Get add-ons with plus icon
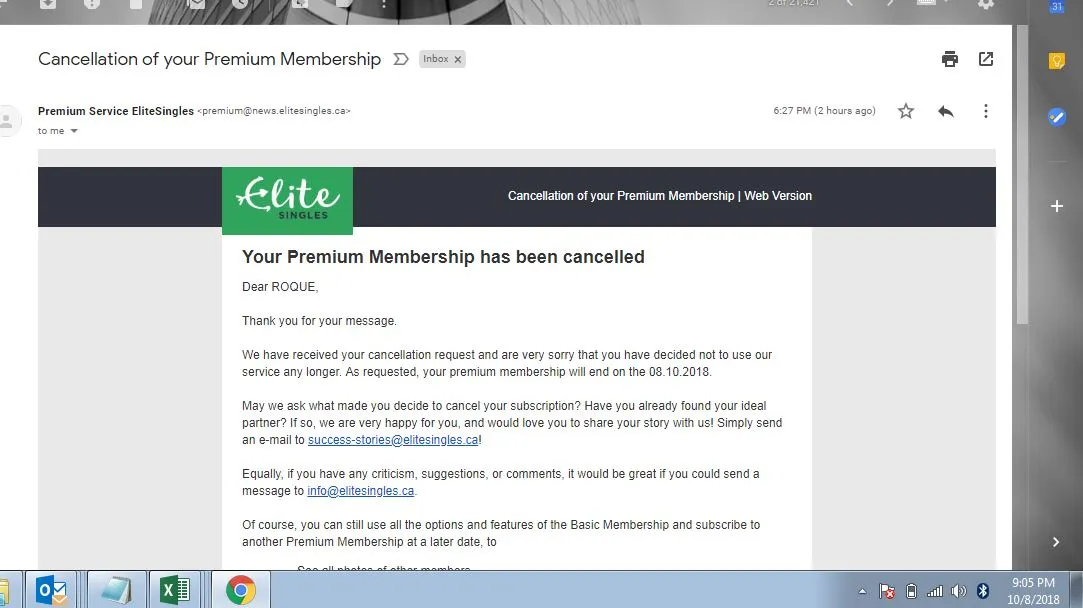 tap(1057, 206)
